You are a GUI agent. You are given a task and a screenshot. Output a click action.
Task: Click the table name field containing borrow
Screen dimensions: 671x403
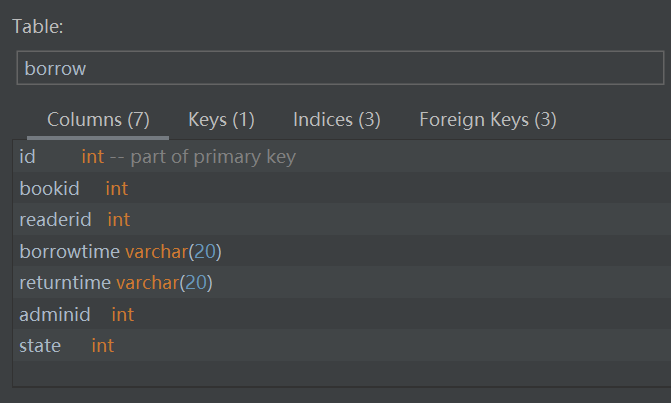pos(340,68)
